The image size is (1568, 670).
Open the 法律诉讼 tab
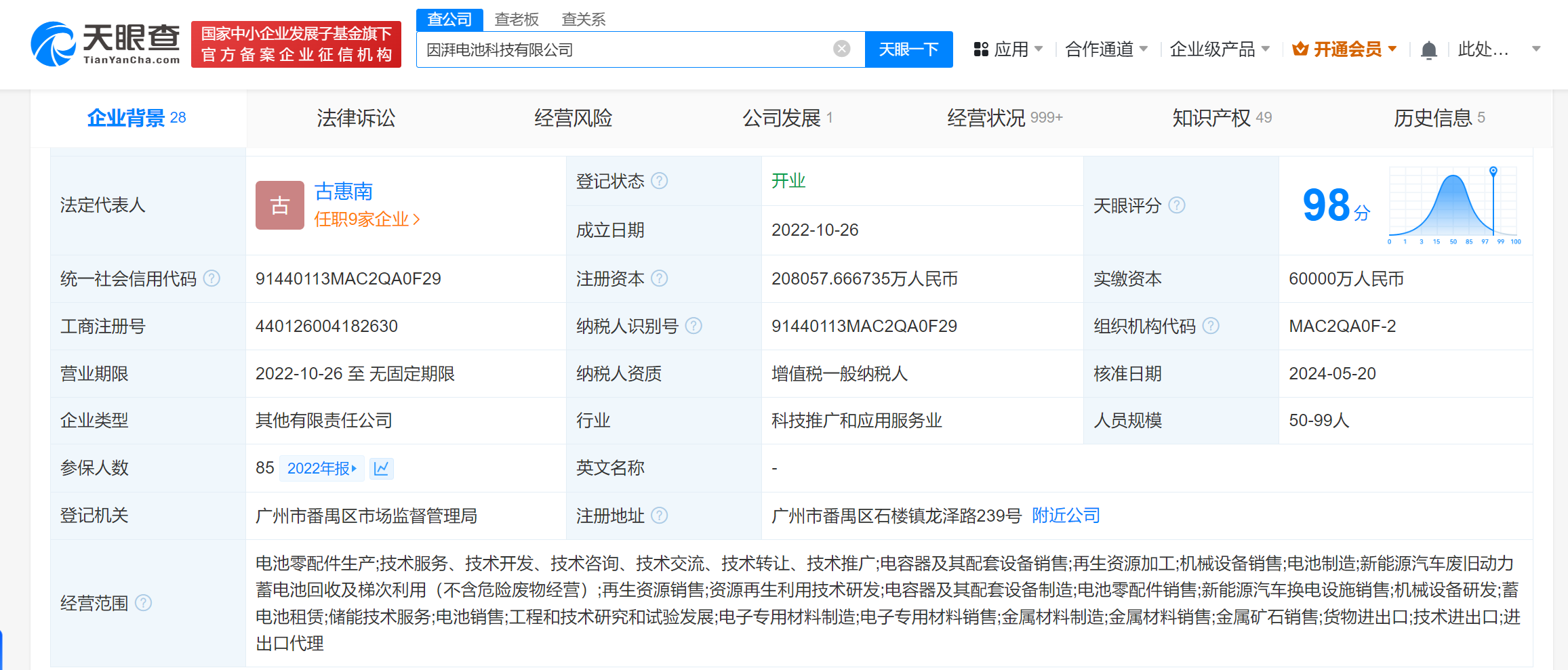(x=356, y=118)
